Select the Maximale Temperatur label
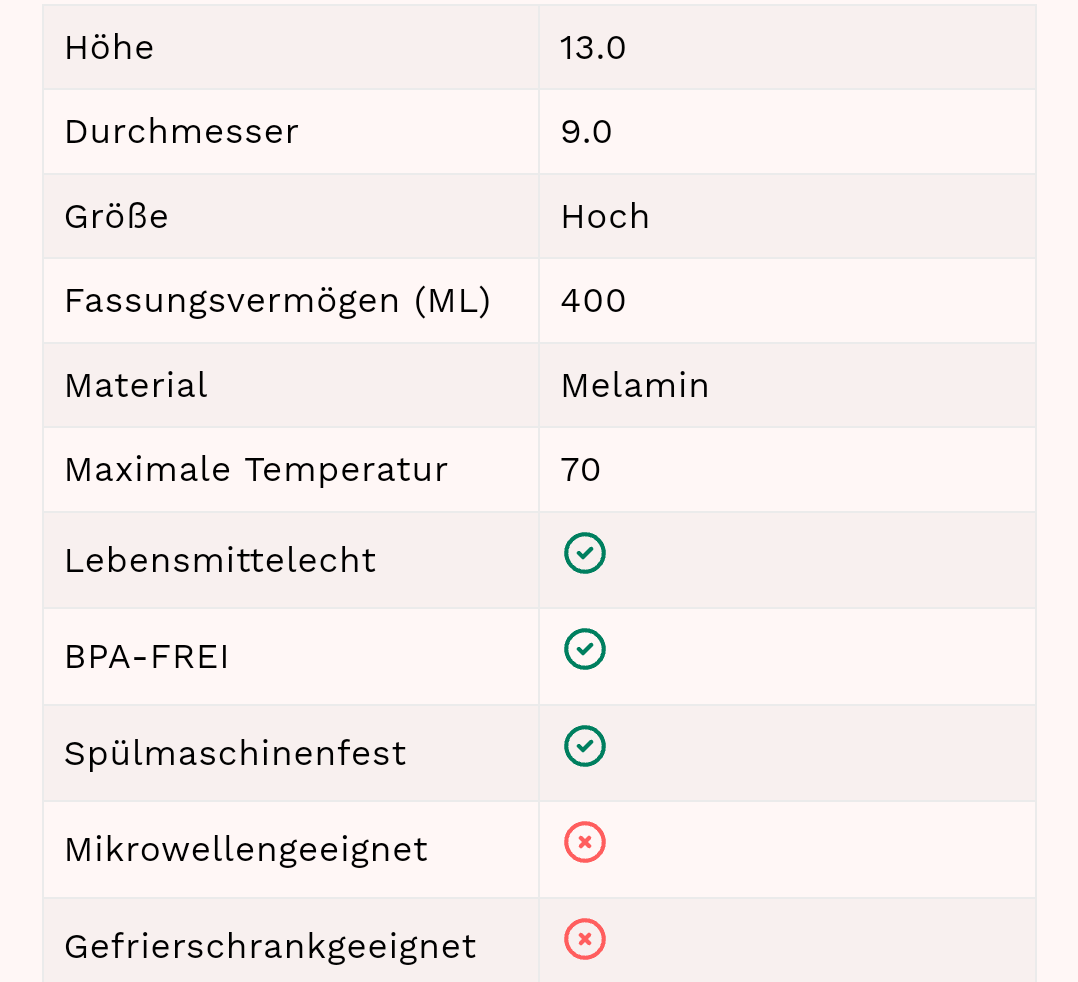Viewport: 1078px width, 982px height. click(256, 470)
